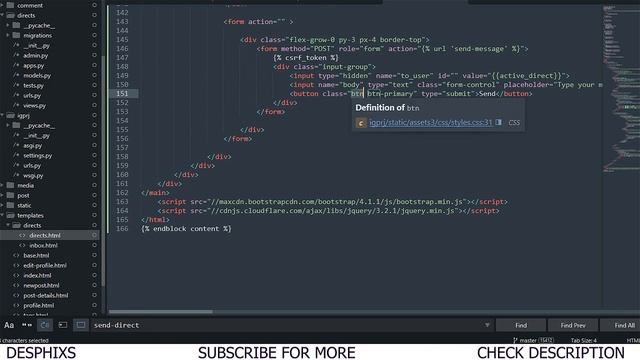Click the {% csrf_token %} code text
Screen dimensions: 640x360
(306, 58)
